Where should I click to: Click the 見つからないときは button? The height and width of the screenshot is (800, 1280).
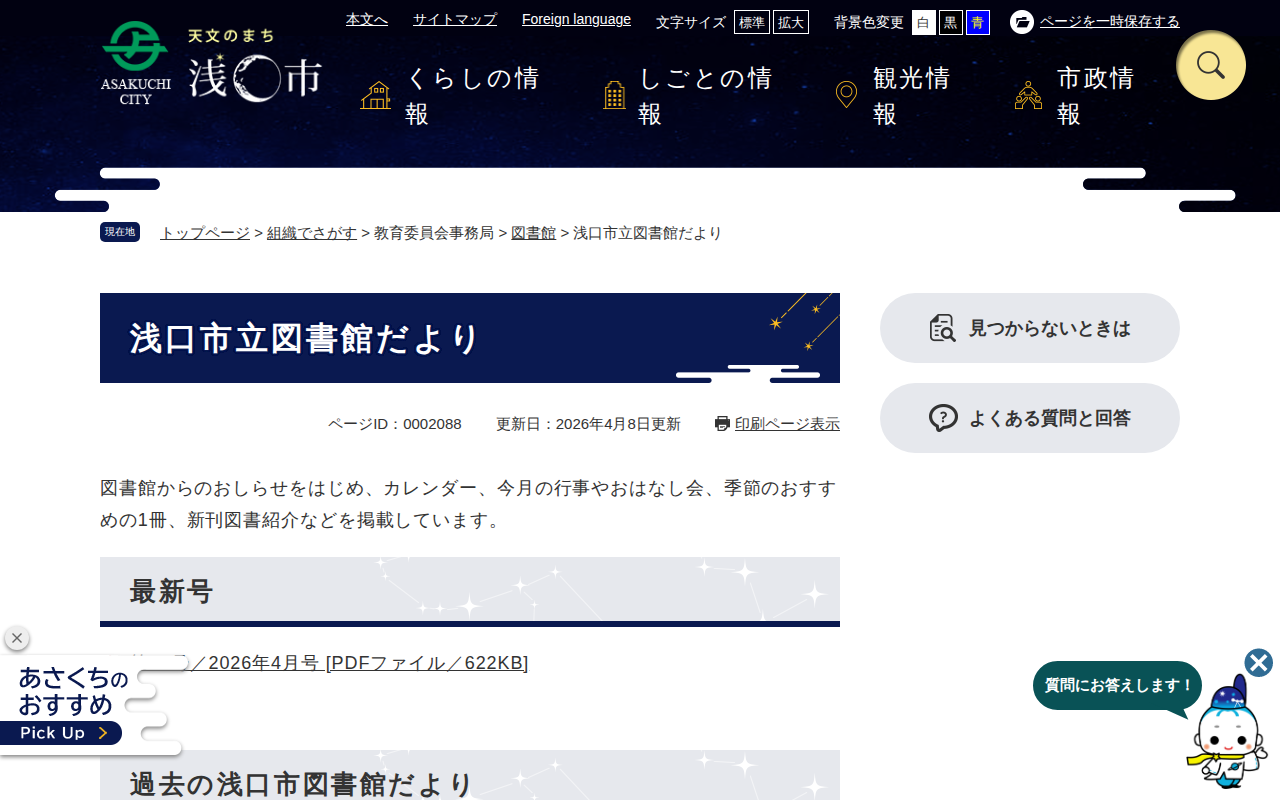click(1030, 328)
